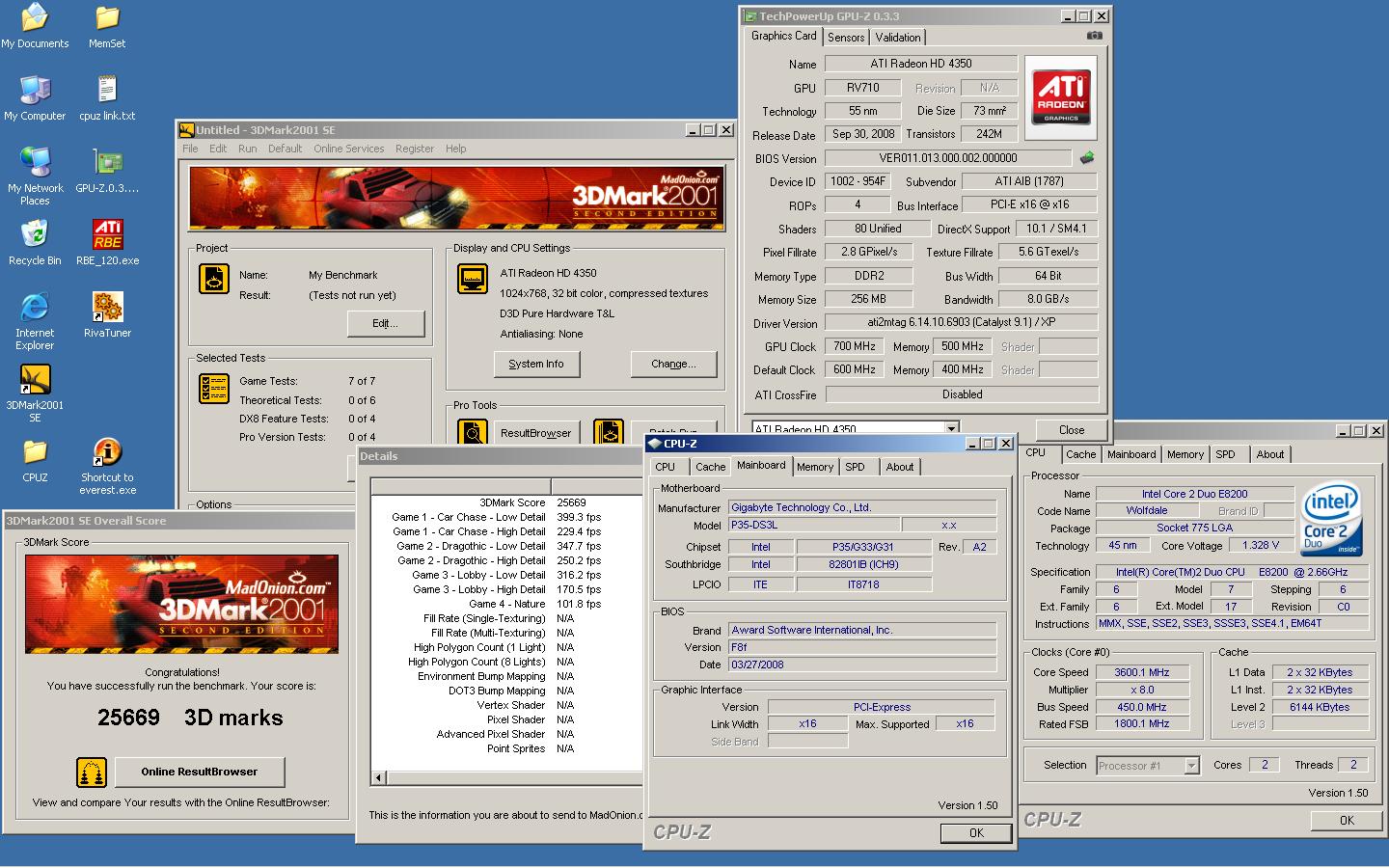The image size is (1389, 868).
Task: Switch to Sensors tab in GPU-Z
Action: click(846, 38)
